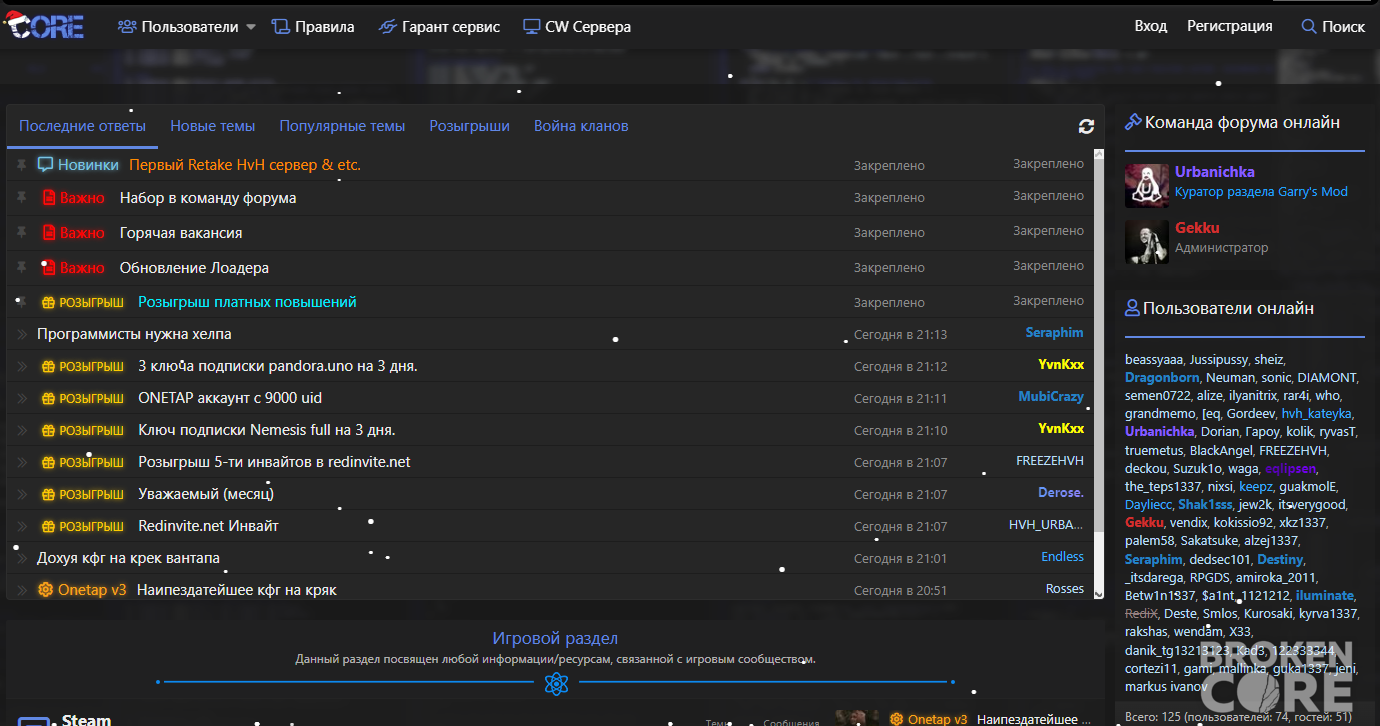Image resolution: width=1380 pixels, height=726 pixels.
Task: Click the CORE forum logo
Action: click(x=45, y=24)
